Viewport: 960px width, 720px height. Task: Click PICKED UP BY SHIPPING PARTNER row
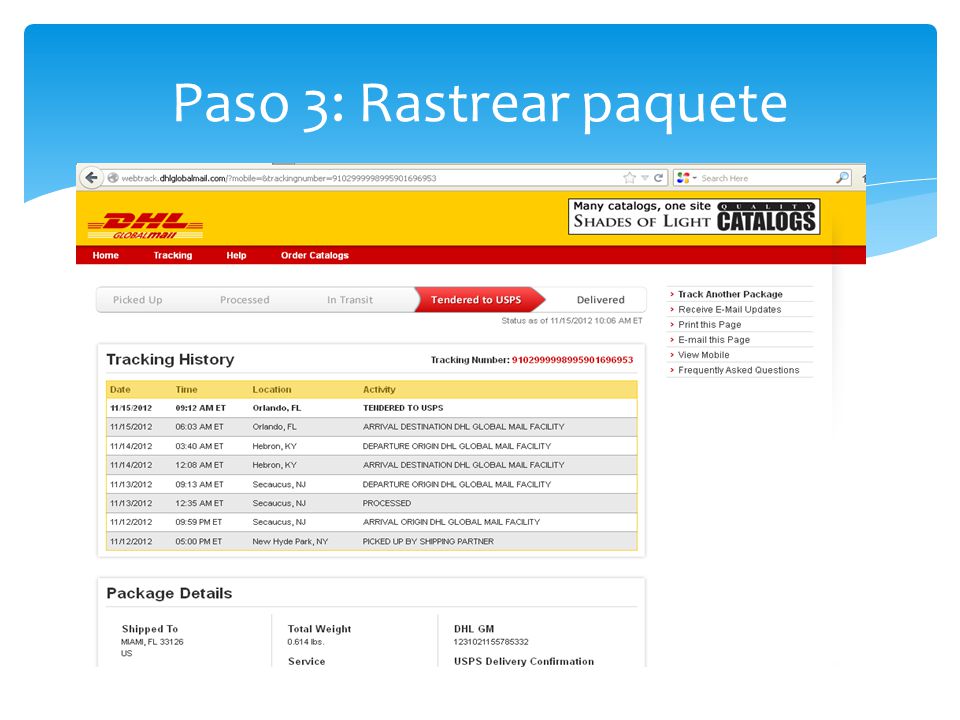[372, 541]
